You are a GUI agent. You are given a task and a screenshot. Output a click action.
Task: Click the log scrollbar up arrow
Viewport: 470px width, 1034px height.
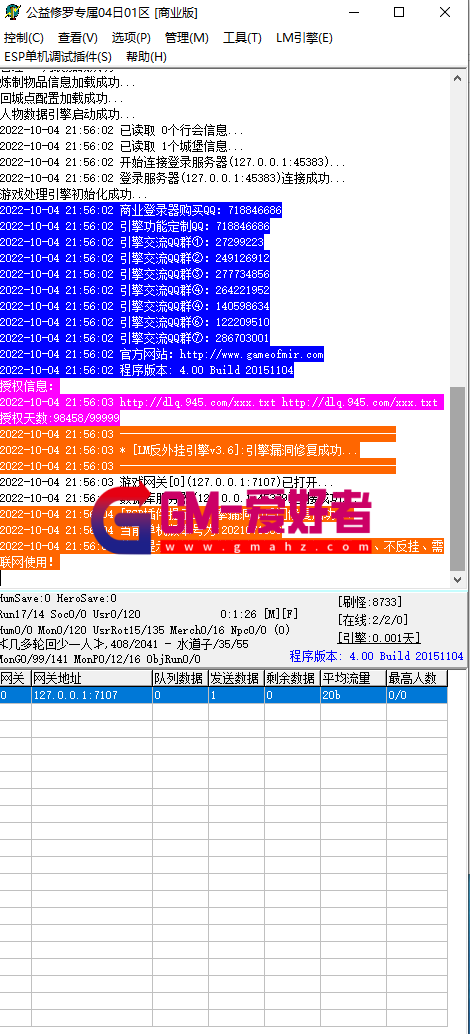point(457,78)
